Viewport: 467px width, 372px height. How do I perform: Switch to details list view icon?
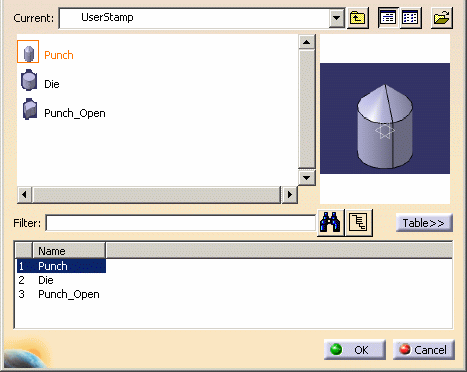click(x=388, y=18)
